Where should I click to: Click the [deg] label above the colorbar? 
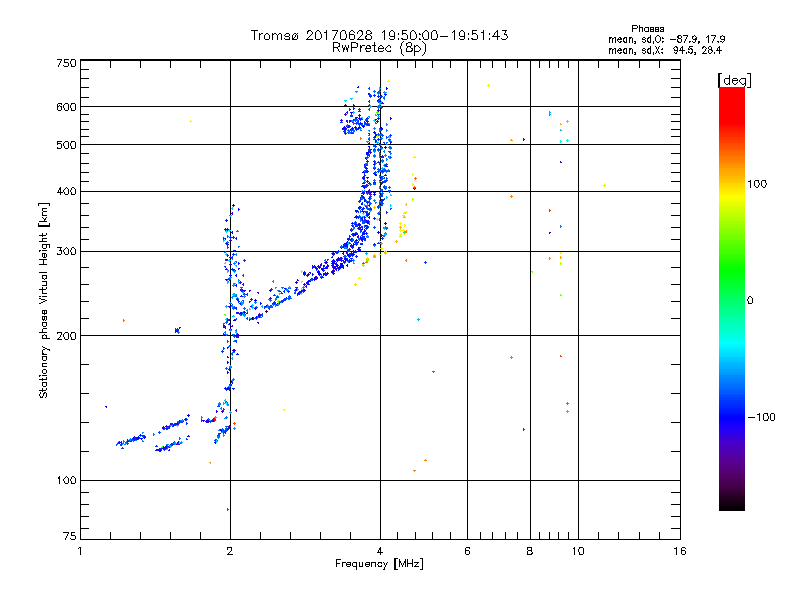733,79
